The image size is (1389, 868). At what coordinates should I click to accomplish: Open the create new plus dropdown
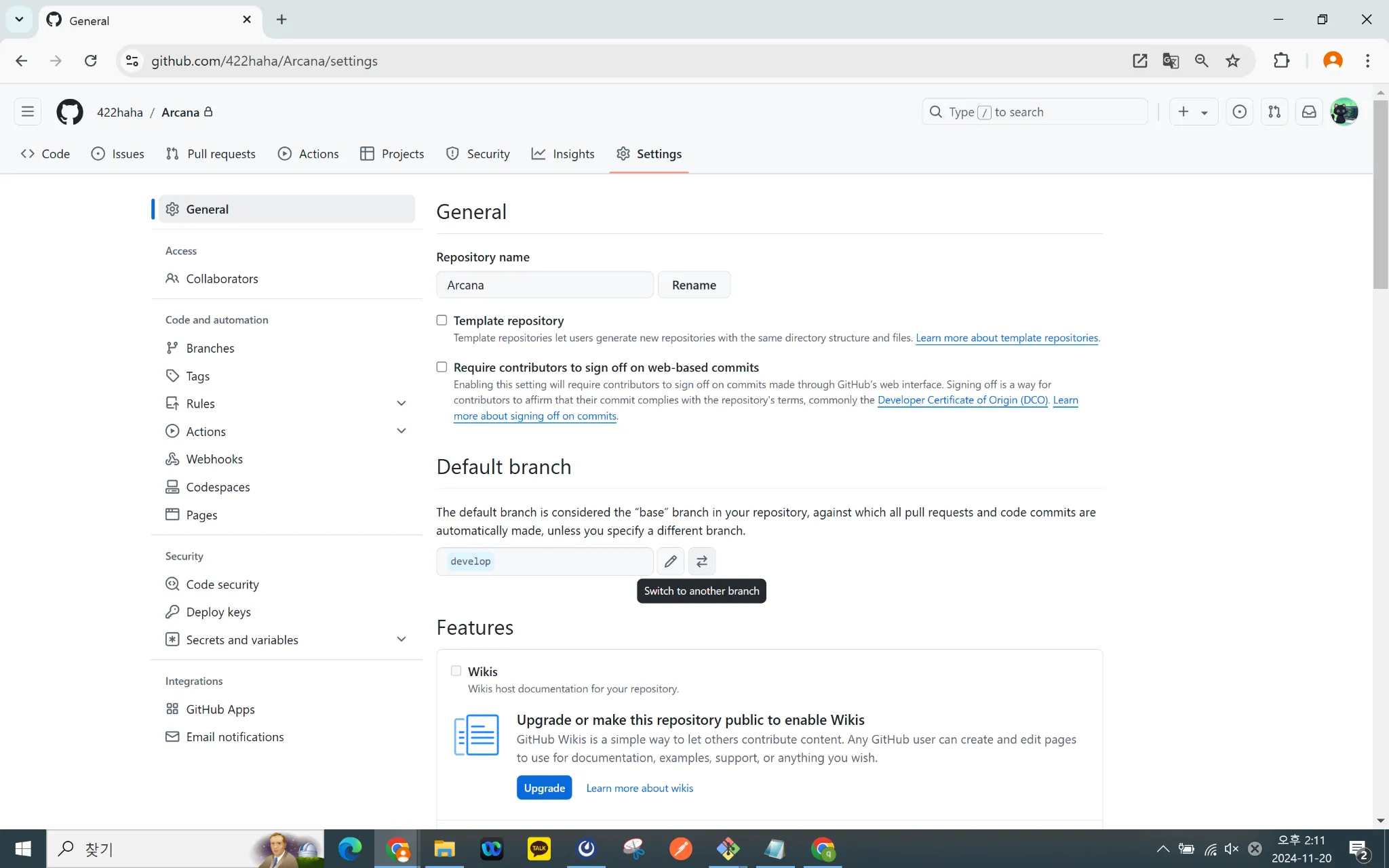click(1192, 112)
